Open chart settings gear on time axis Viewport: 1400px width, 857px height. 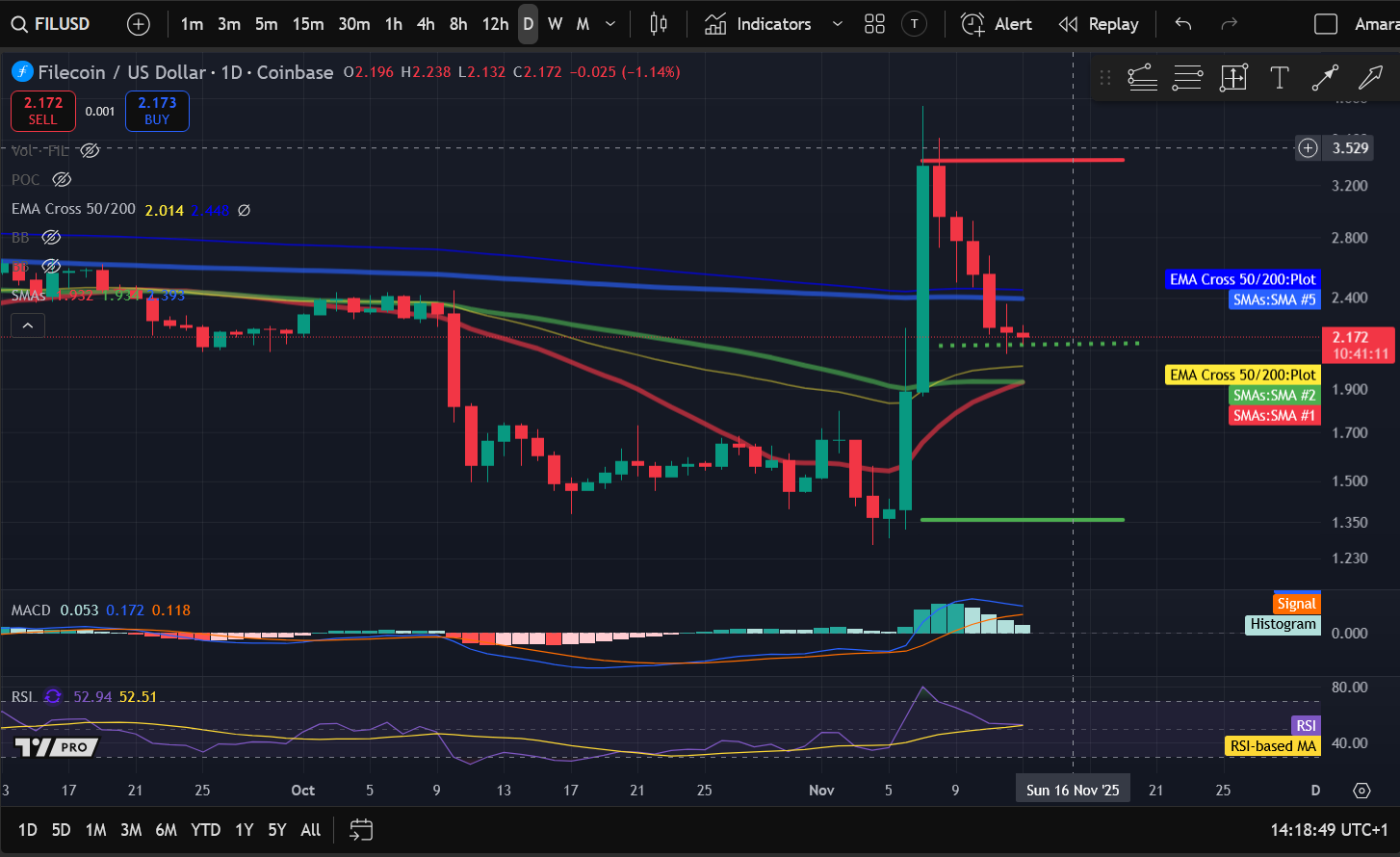1361,791
